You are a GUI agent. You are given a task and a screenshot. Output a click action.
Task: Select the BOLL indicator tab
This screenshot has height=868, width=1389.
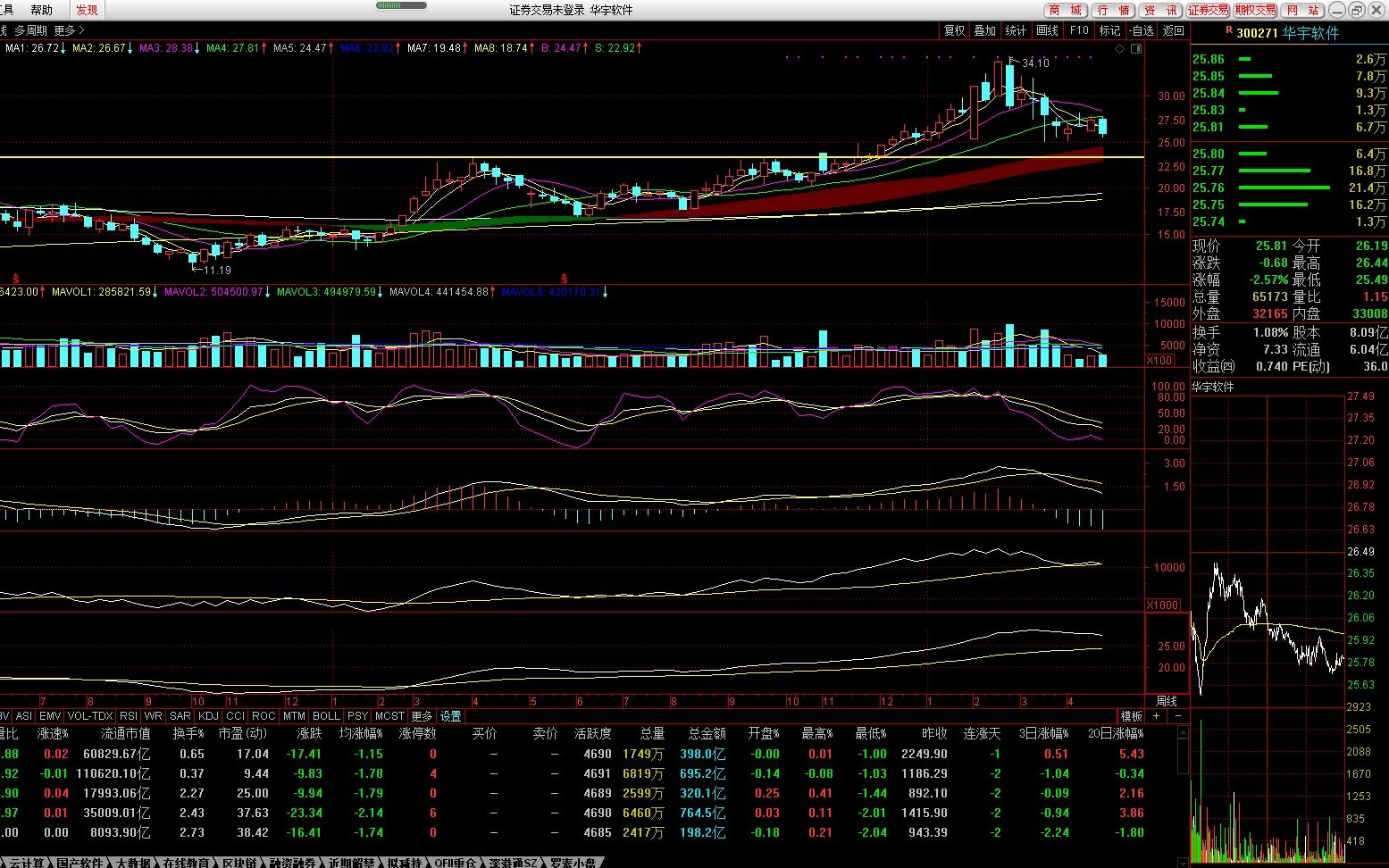(x=326, y=716)
